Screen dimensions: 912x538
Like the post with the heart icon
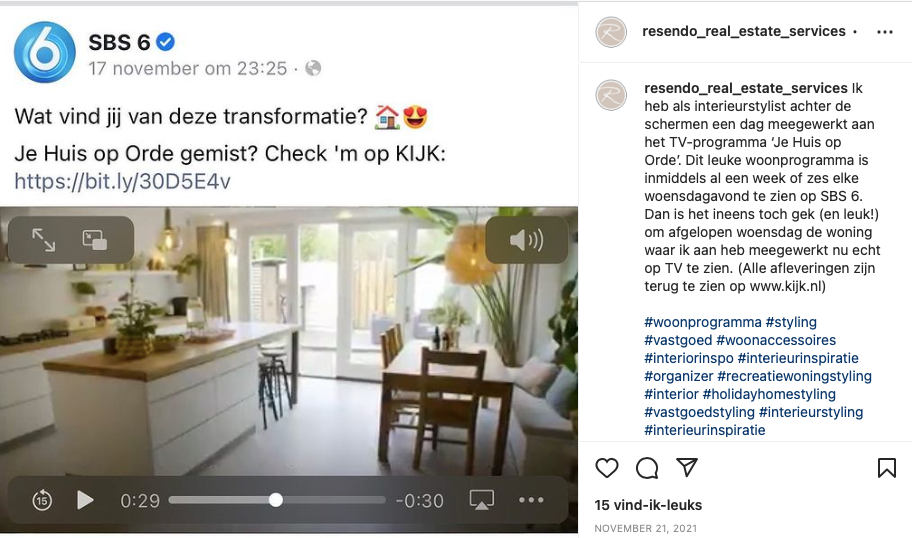pos(607,468)
